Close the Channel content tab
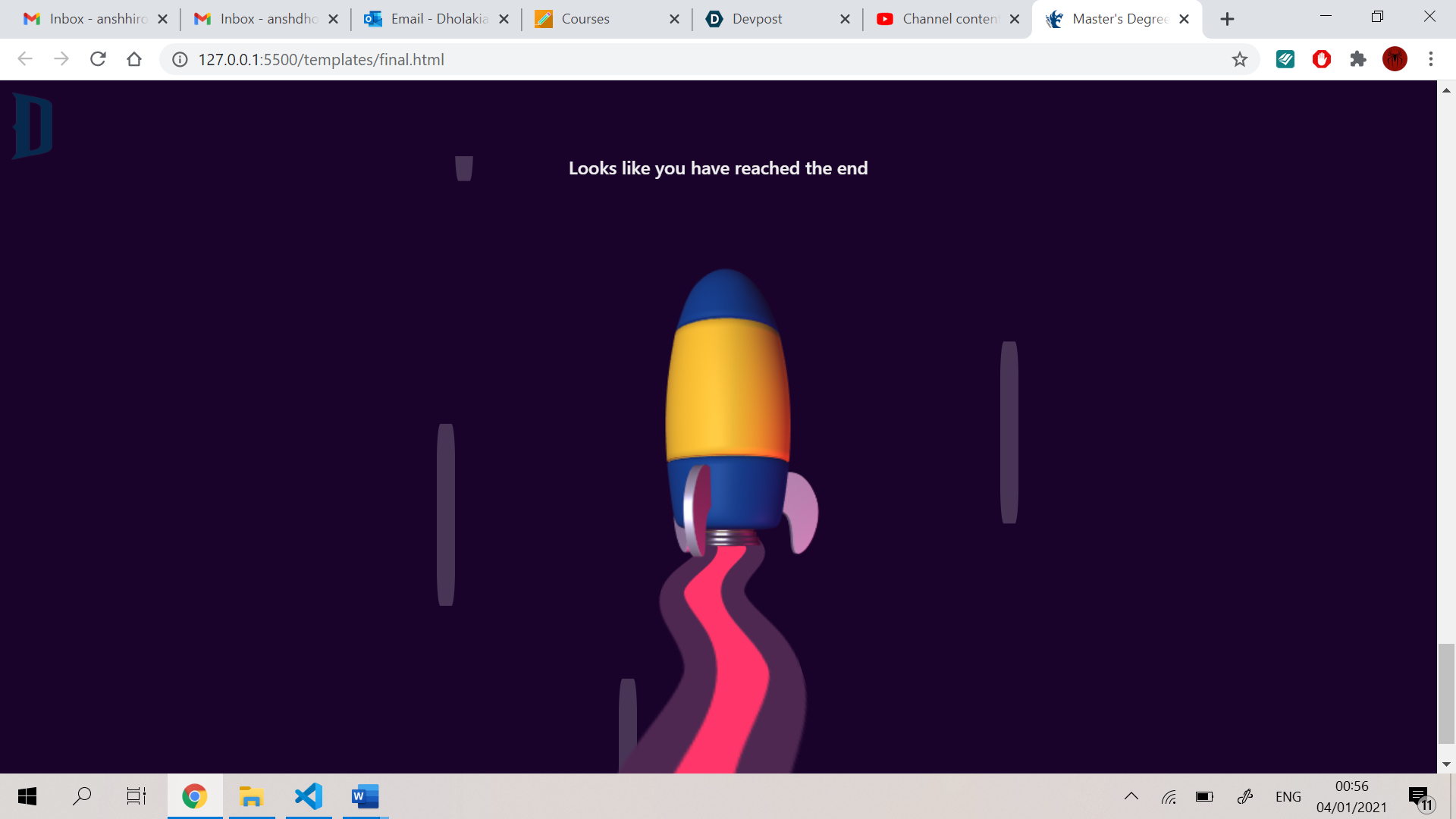 click(x=1015, y=19)
